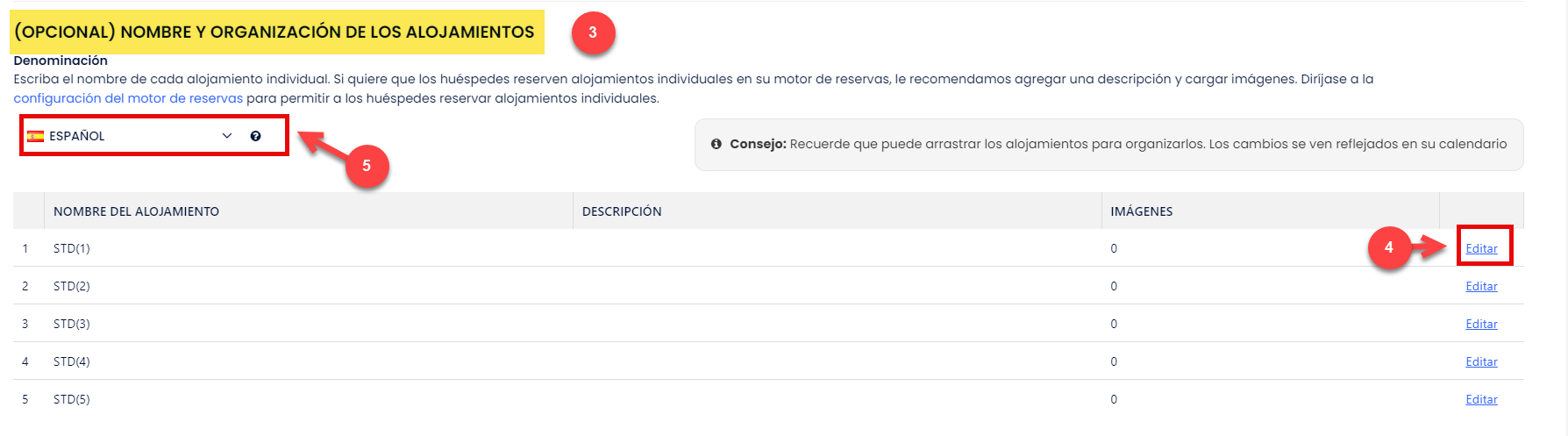This screenshot has height=436, width=1568.
Task: Select the STD(2) accommodation row name
Action: pos(72,286)
